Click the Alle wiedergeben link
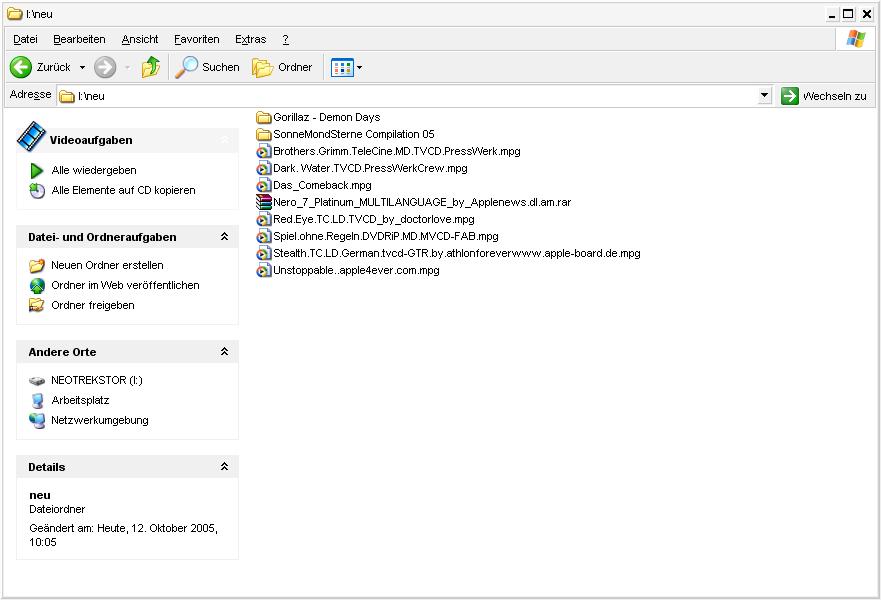Screen dimensions: 881x600 pos(94,170)
